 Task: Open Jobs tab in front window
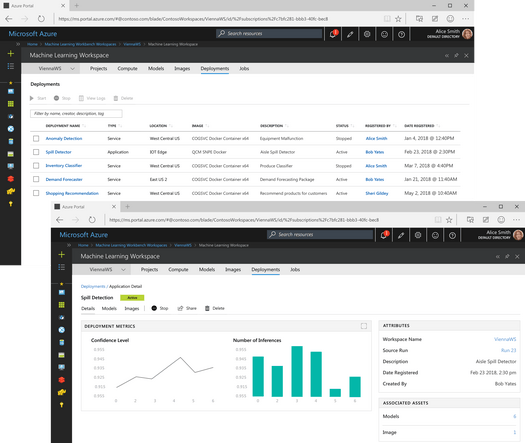[x=295, y=270]
